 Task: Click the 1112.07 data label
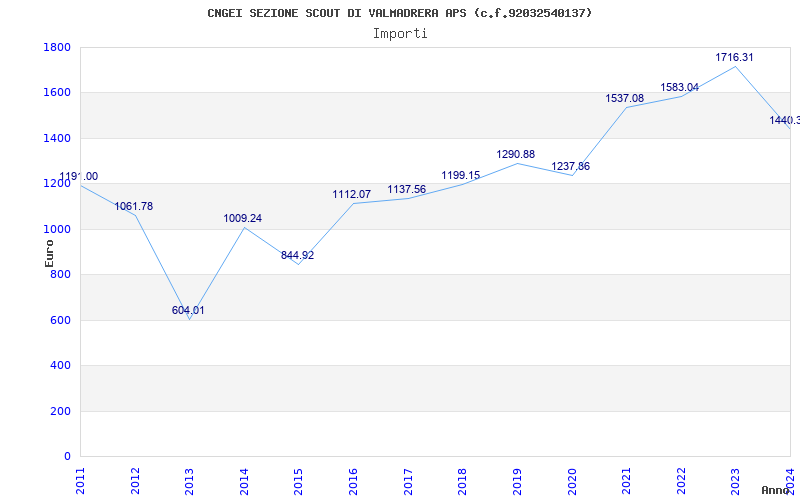pyautogui.click(x=352, y=194)
